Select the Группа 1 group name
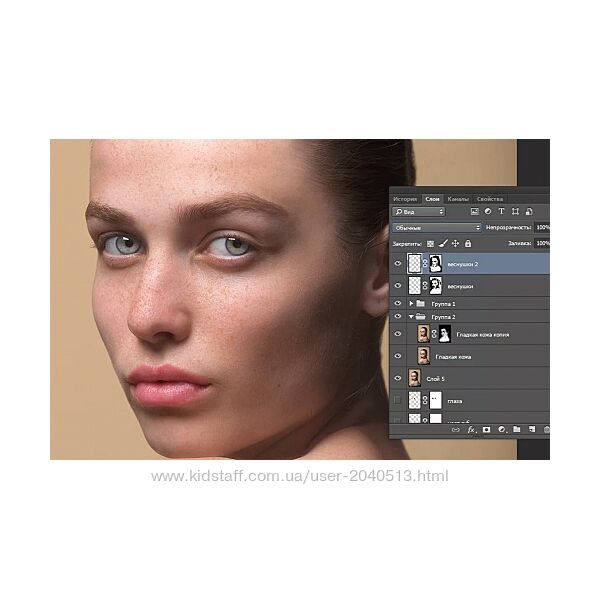Image resolution: width=600 pixels, height=600 pixels. point(443,304)
